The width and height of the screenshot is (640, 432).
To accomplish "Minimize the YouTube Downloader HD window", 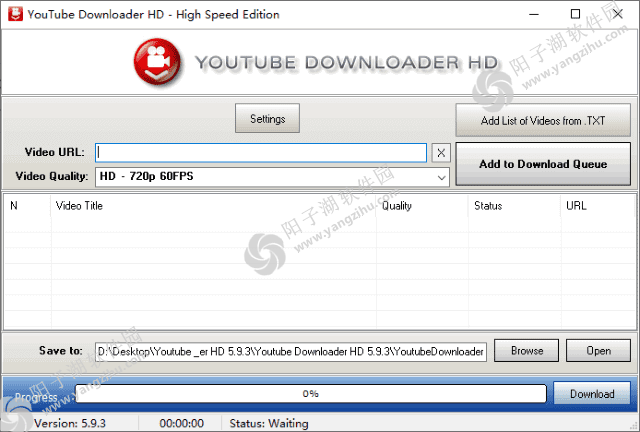I will point(534,14).
